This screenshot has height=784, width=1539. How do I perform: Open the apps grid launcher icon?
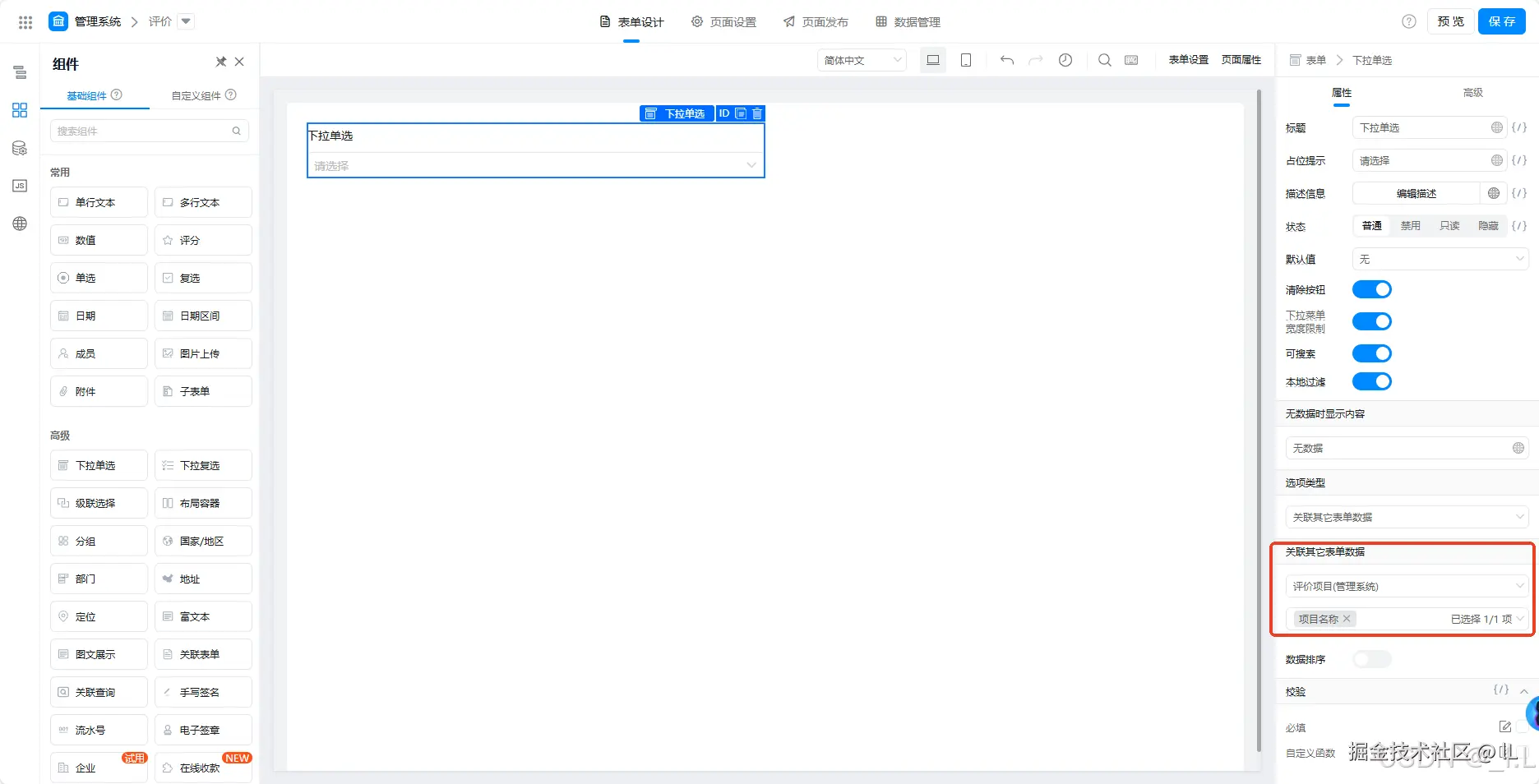pos(25,22)
